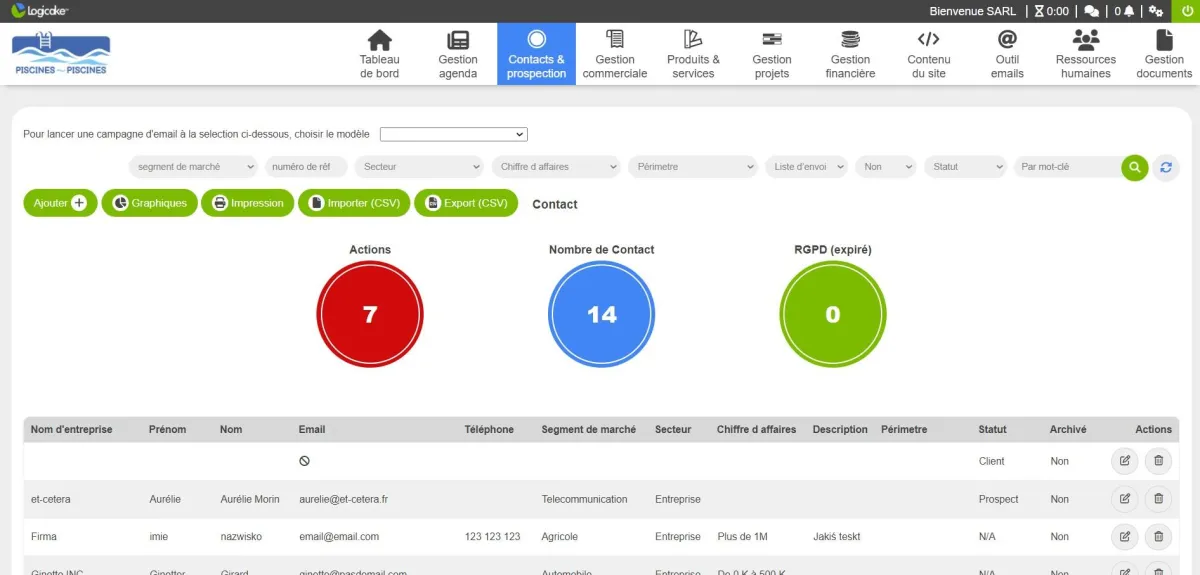Open the chat messages icon in top bar
The height and width of the screenshot is (575, 1200).
(x=1092, y=11)
